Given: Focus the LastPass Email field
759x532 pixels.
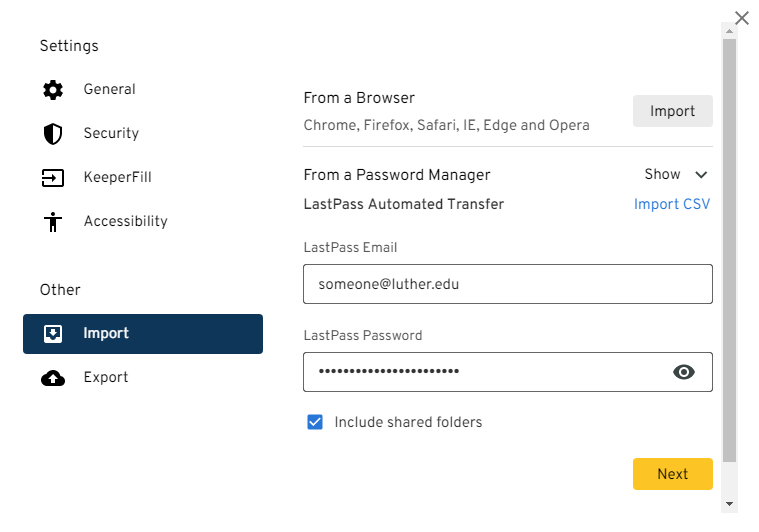Looking at the screenshot, I should (x=508, y=284).
